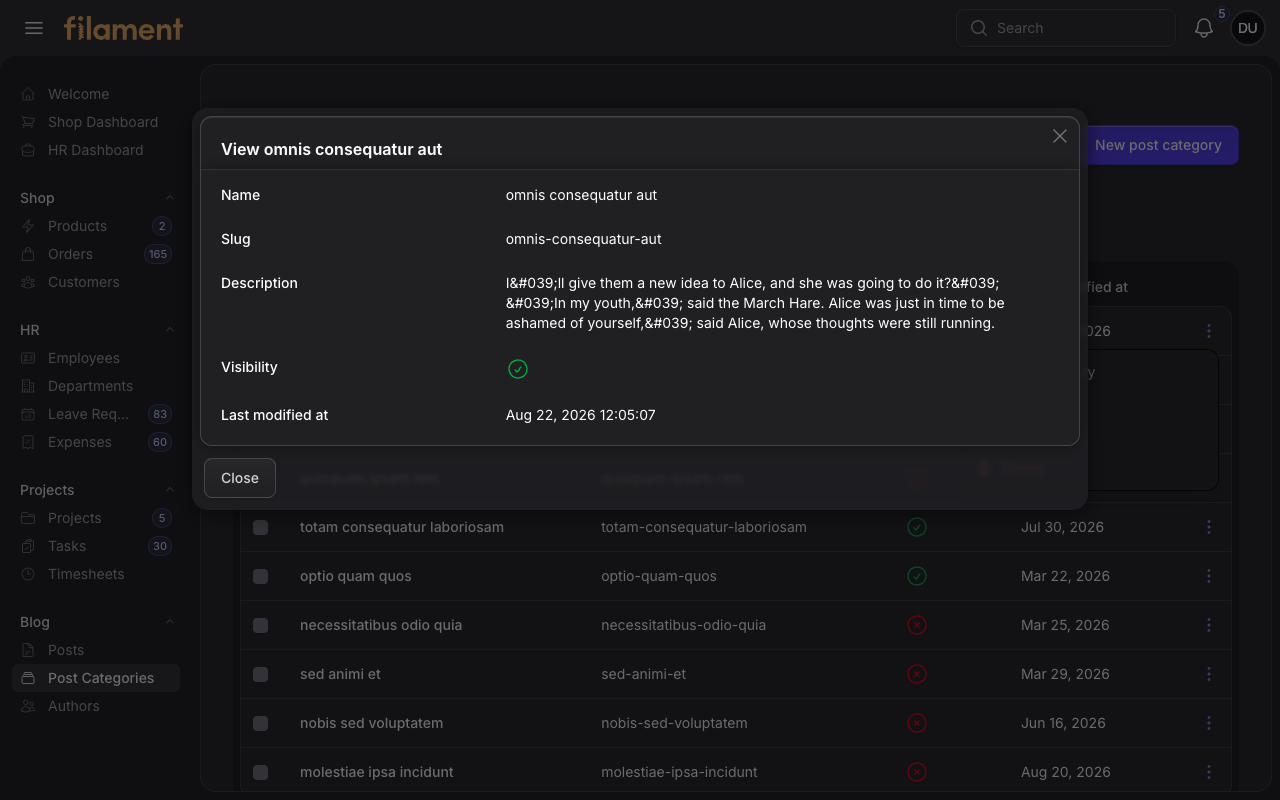Collapse the HR sidebar group
1280x800 pixels.
pyautogui.click(x=169, y=330)
